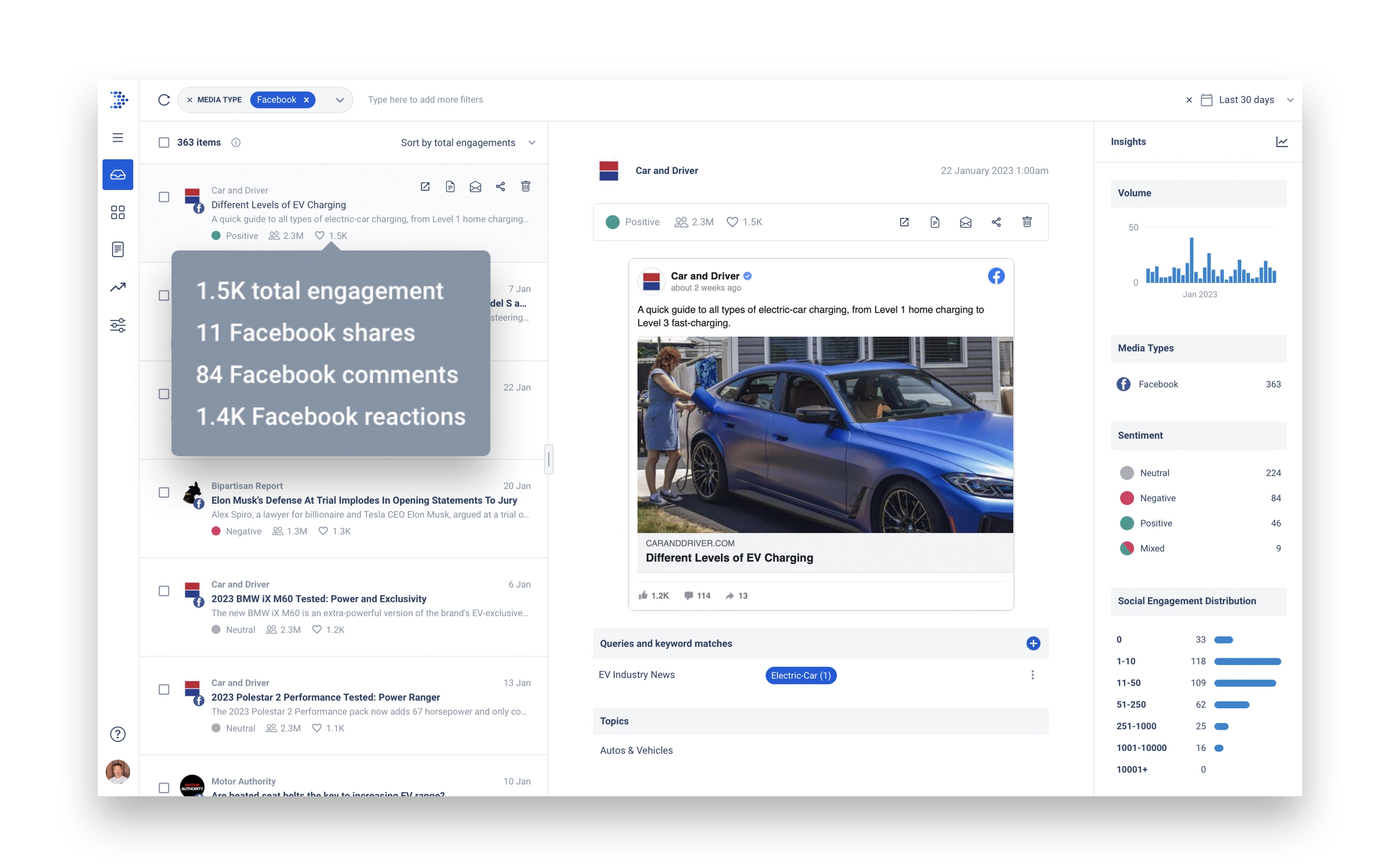Open 2023 Polestar 2 Performance Tested article
The width and height of the screenshot is (1400, 866).
325,698
